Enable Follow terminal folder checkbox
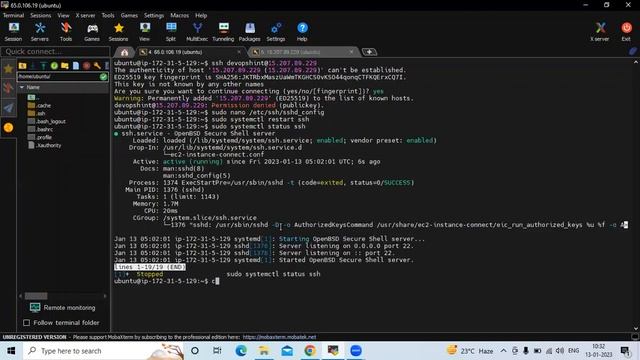640x360 pixels. coord(27,323)
